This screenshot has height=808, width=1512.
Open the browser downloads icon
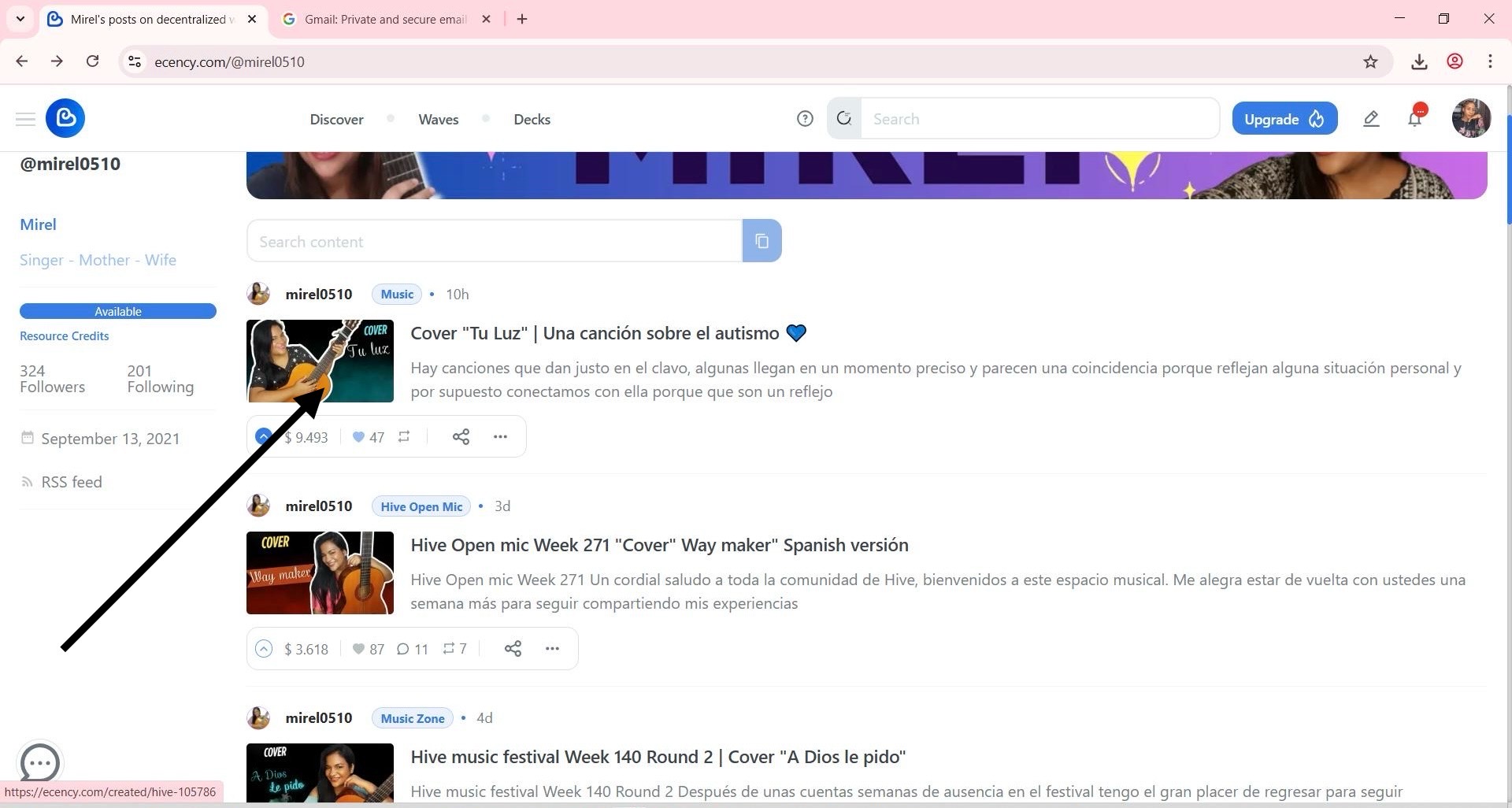coord(1419,61)
